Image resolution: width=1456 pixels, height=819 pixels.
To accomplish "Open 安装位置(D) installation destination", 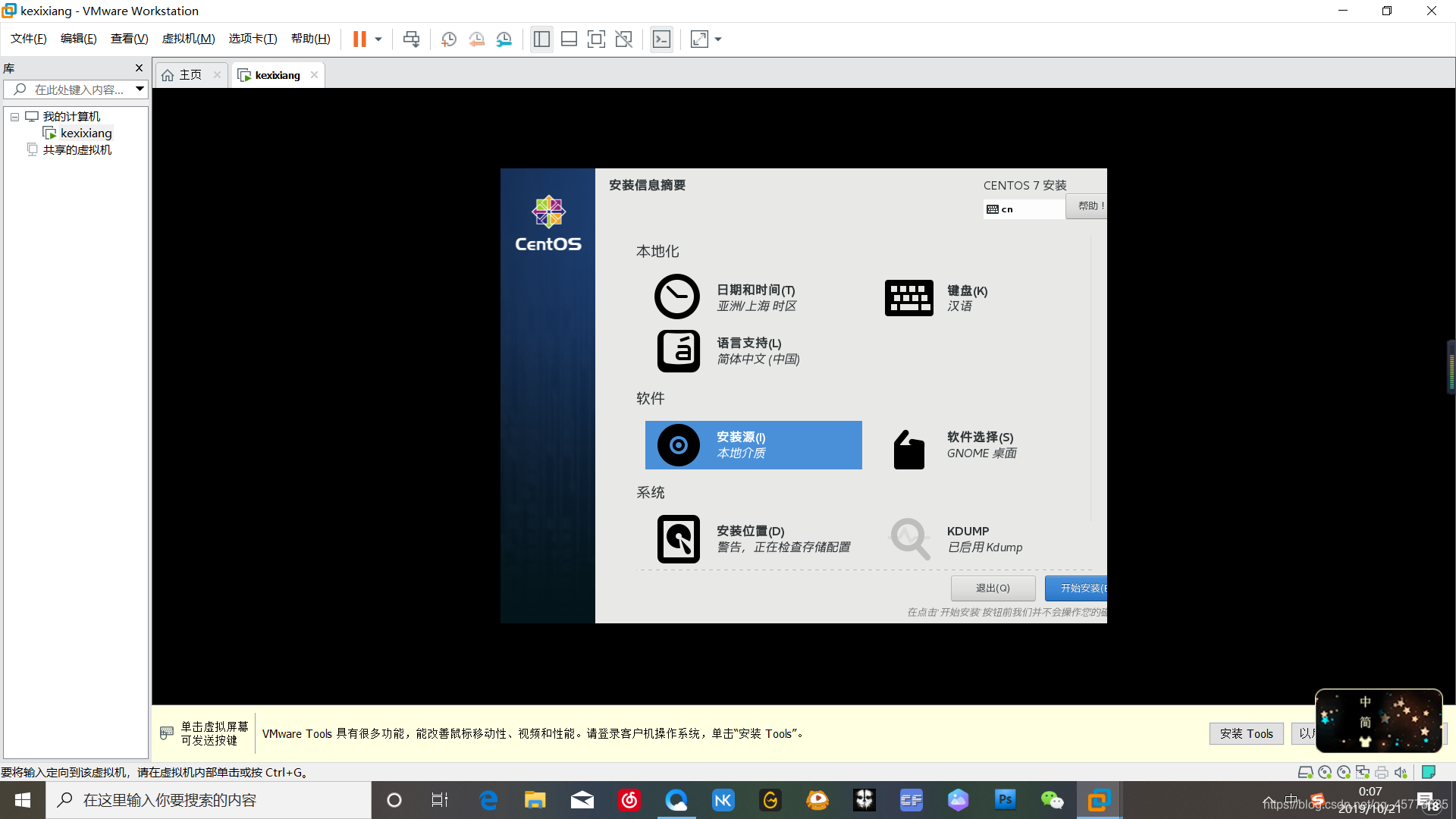I will pos(754,539).
